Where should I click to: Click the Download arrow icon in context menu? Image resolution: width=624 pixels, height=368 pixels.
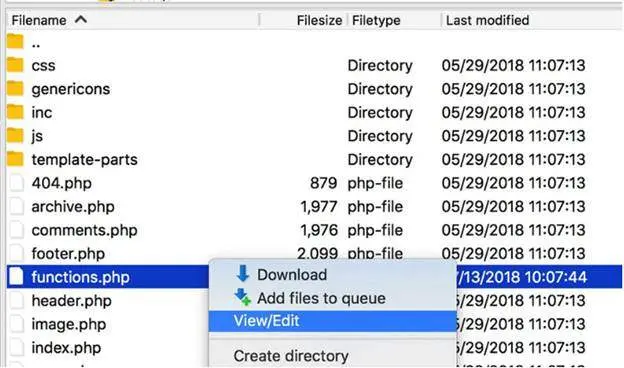pyautogui.click(x=242, y=274)
